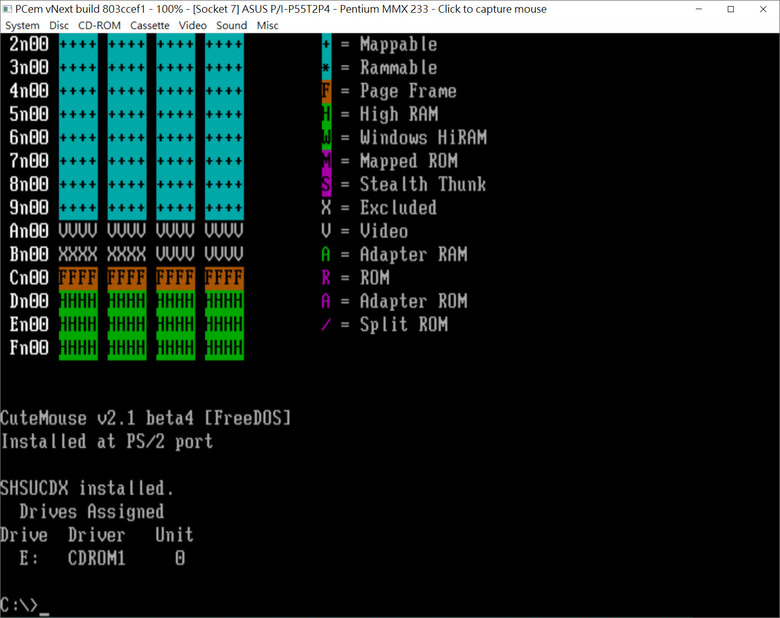Click the '2n00' row label

29,44
